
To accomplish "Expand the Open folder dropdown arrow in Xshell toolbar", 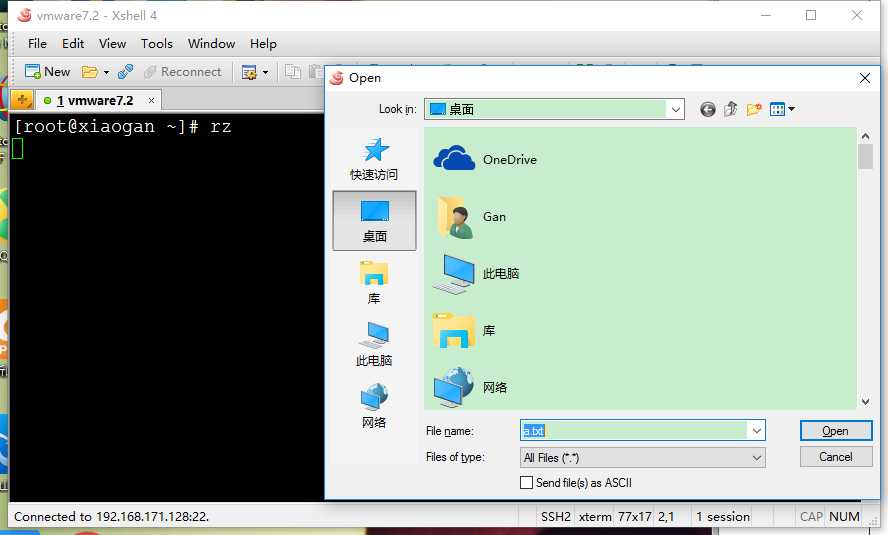I will click(106, 72).
